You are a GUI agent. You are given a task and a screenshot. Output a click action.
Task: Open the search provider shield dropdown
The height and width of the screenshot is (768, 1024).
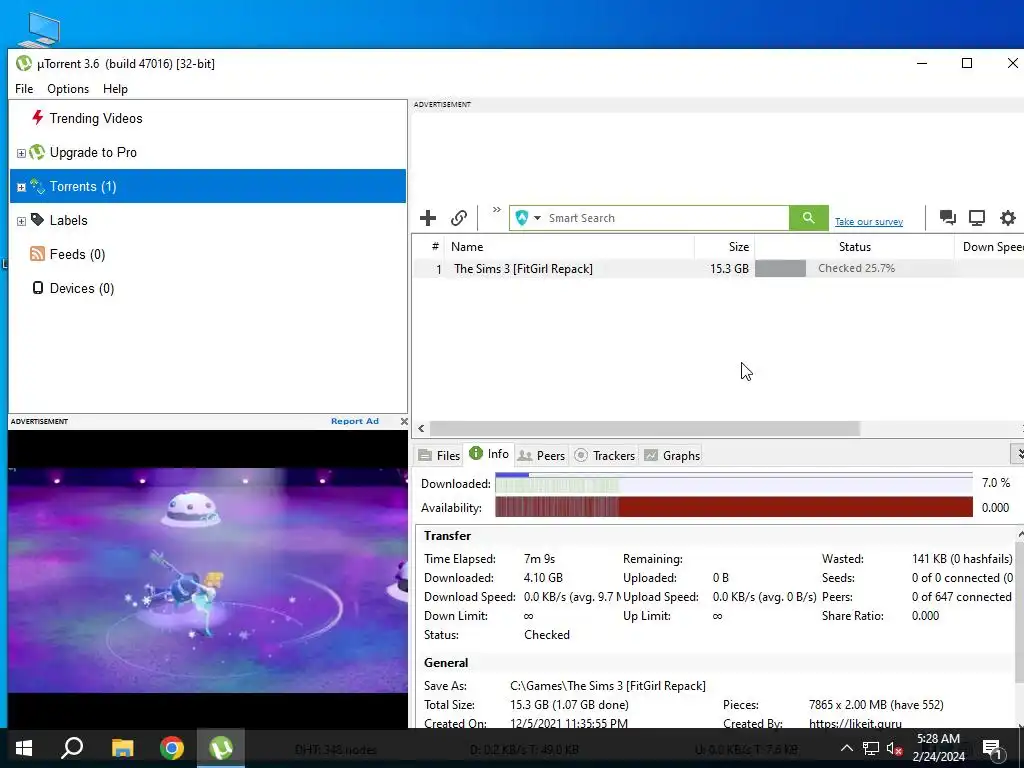[x=528, y=217]
